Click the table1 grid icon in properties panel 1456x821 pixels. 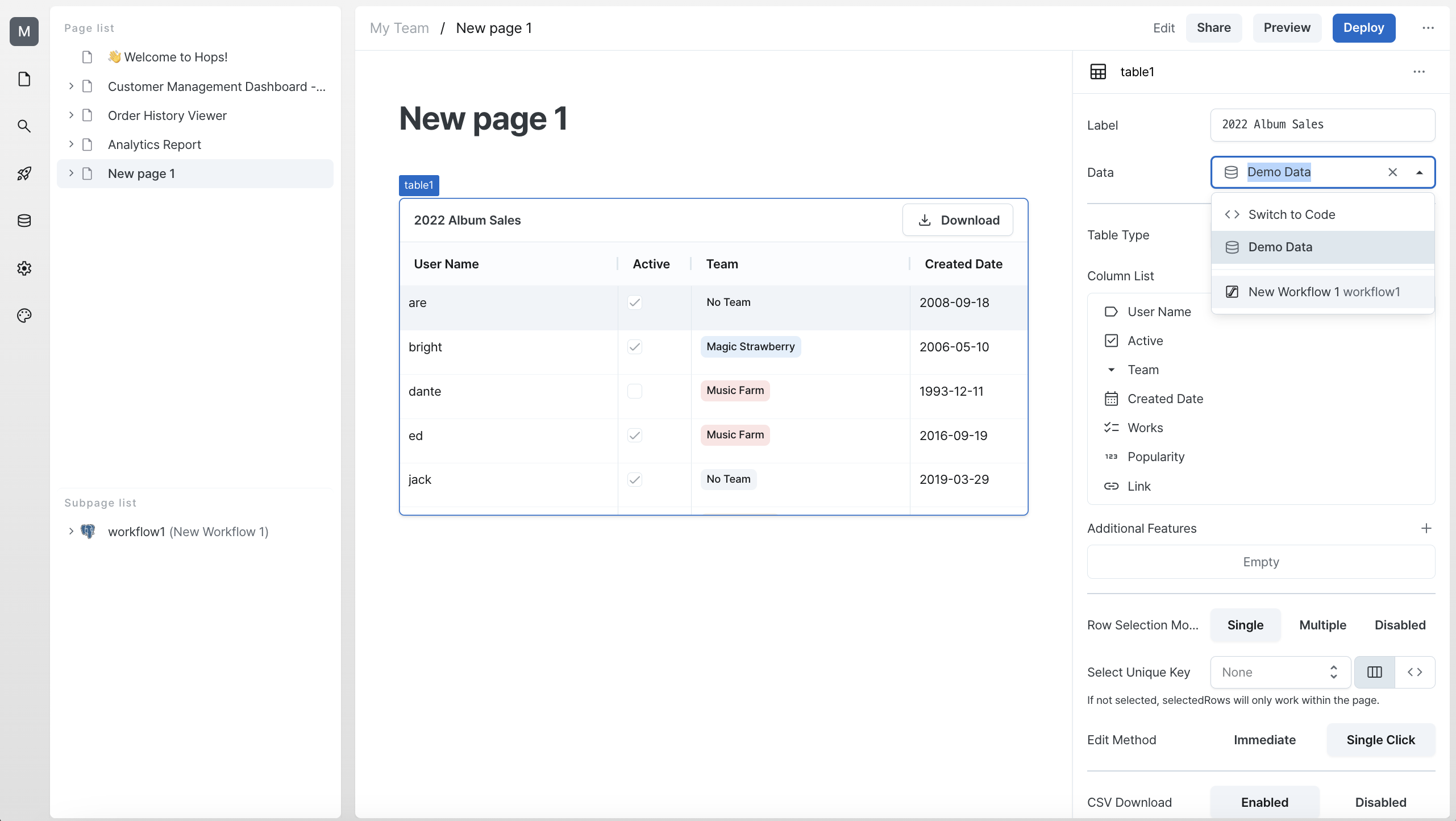click(x=1098, y=72)
